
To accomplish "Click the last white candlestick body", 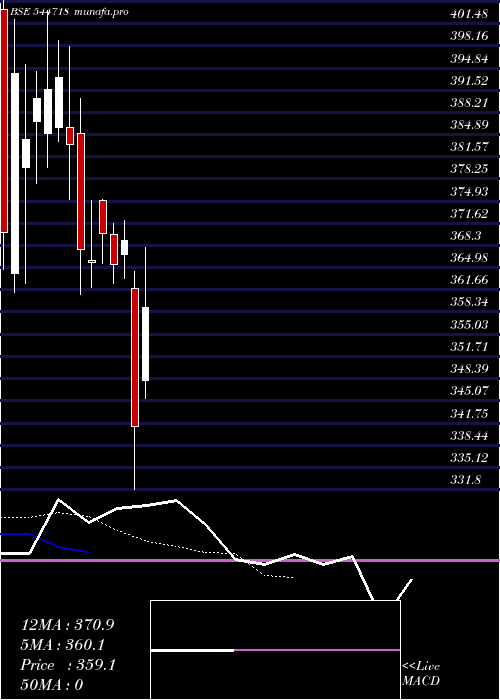I will point(146,344).
